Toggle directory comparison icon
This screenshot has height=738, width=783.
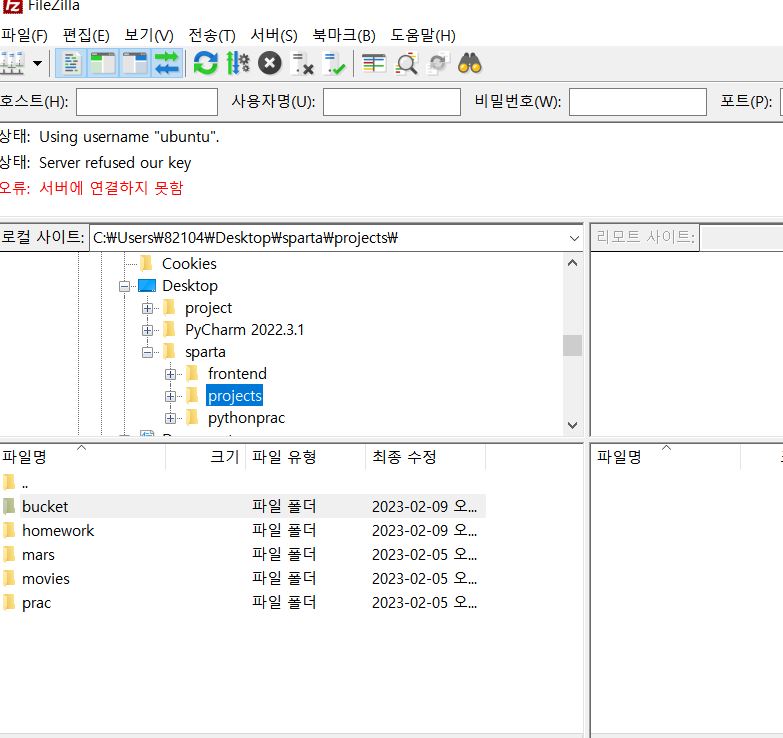[406, 63]
